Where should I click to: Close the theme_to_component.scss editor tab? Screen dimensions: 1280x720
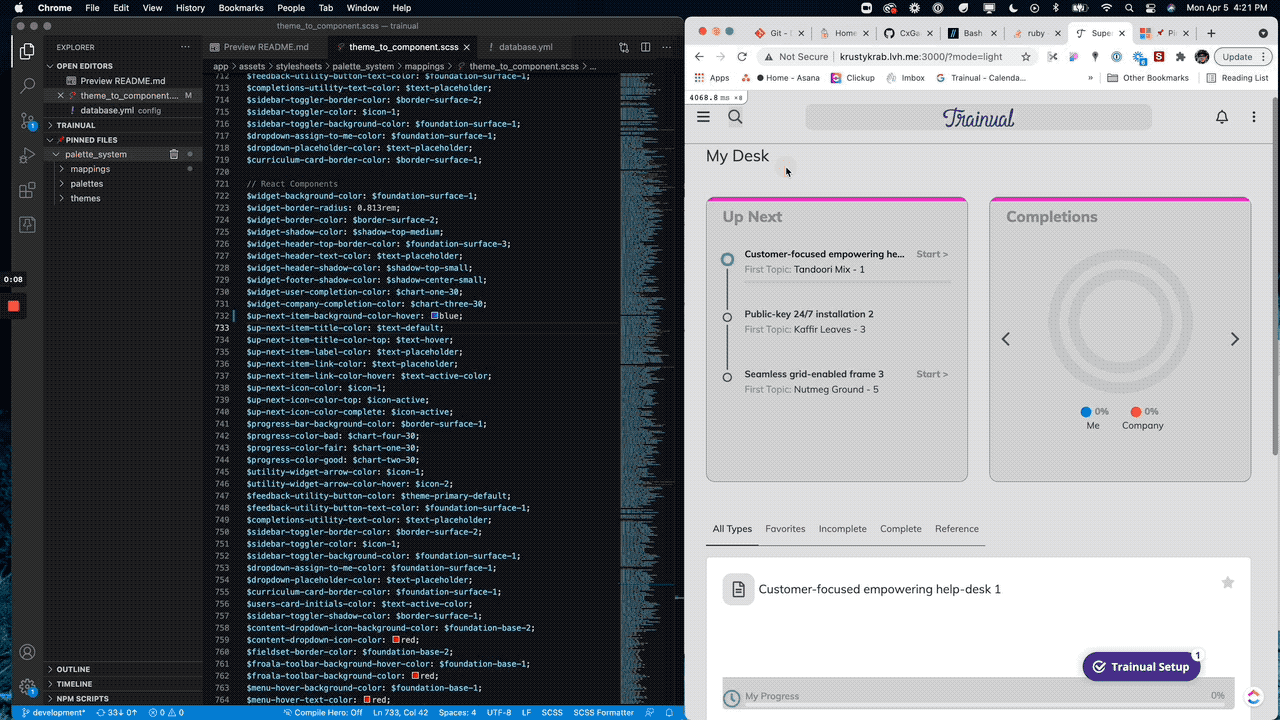[x=469, y=47]
